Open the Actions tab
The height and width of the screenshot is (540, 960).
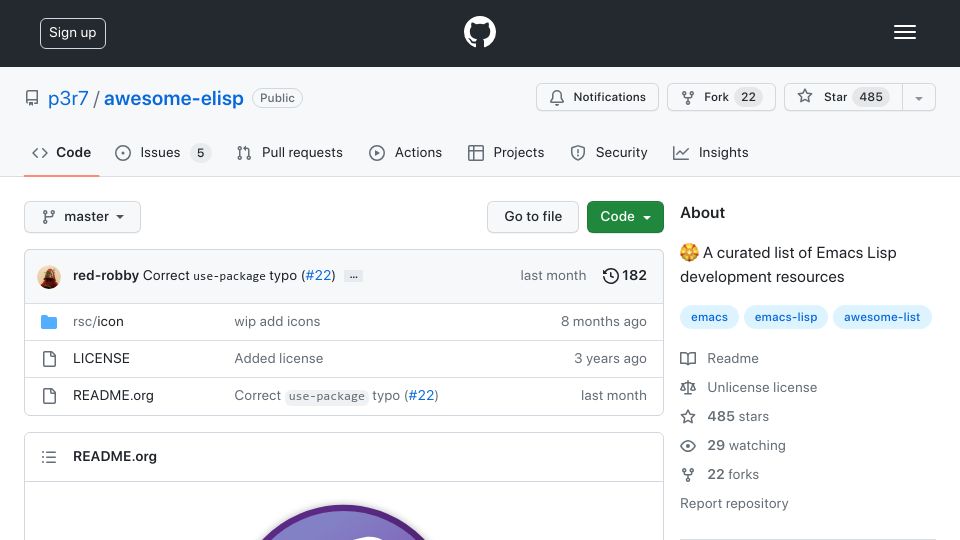coord(405,152)
